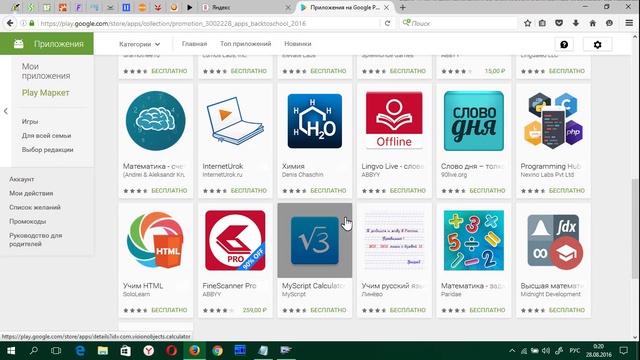Reload the page with refresh icon
This screenshot has width=640, height=360.
pos(387,23)
